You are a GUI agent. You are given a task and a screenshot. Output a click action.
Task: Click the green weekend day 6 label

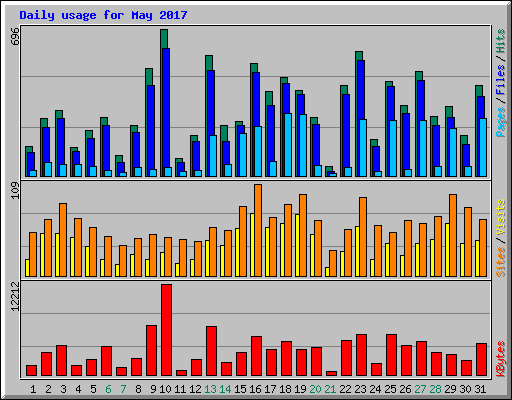coord(108,389)
